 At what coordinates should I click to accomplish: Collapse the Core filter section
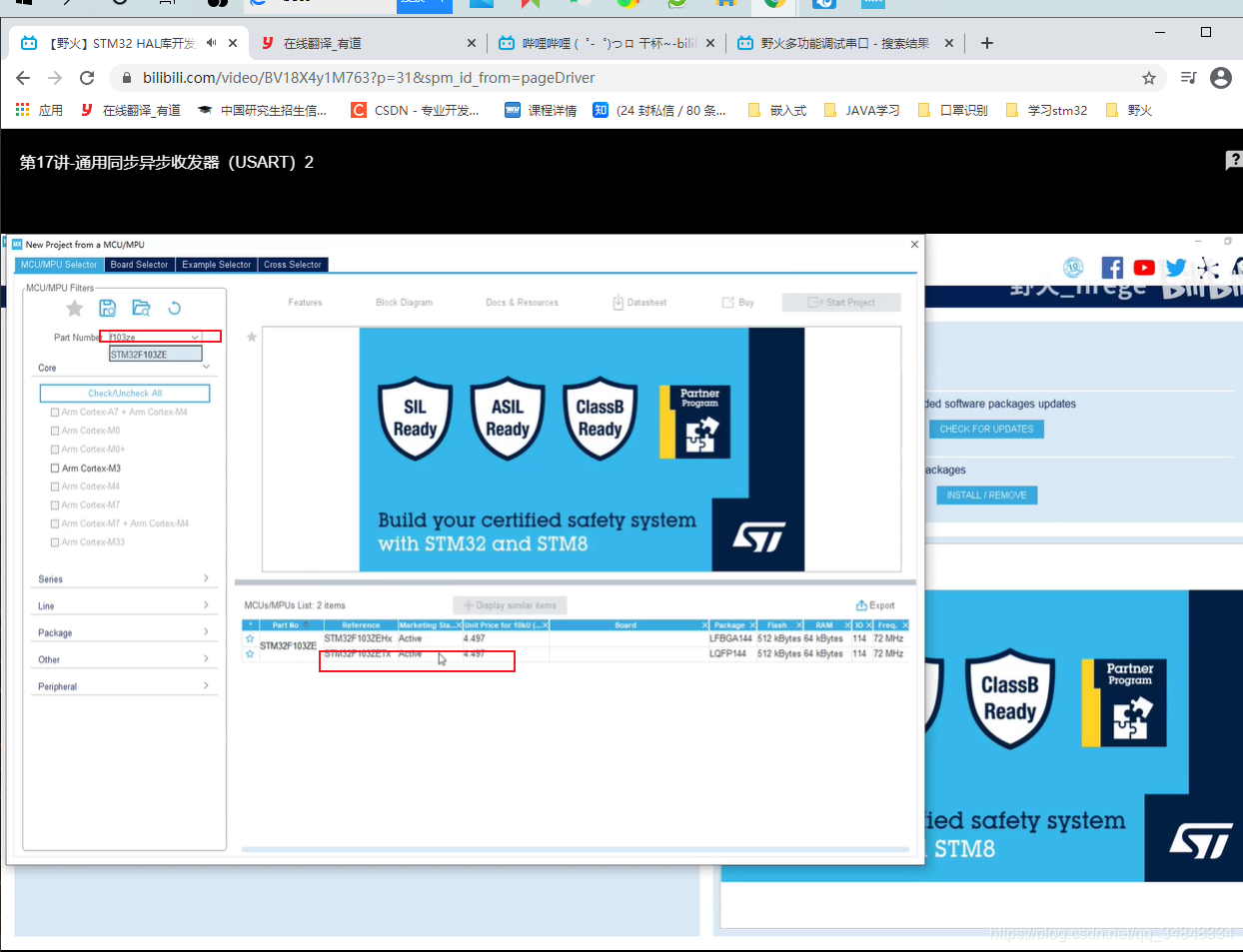[207, 368]
